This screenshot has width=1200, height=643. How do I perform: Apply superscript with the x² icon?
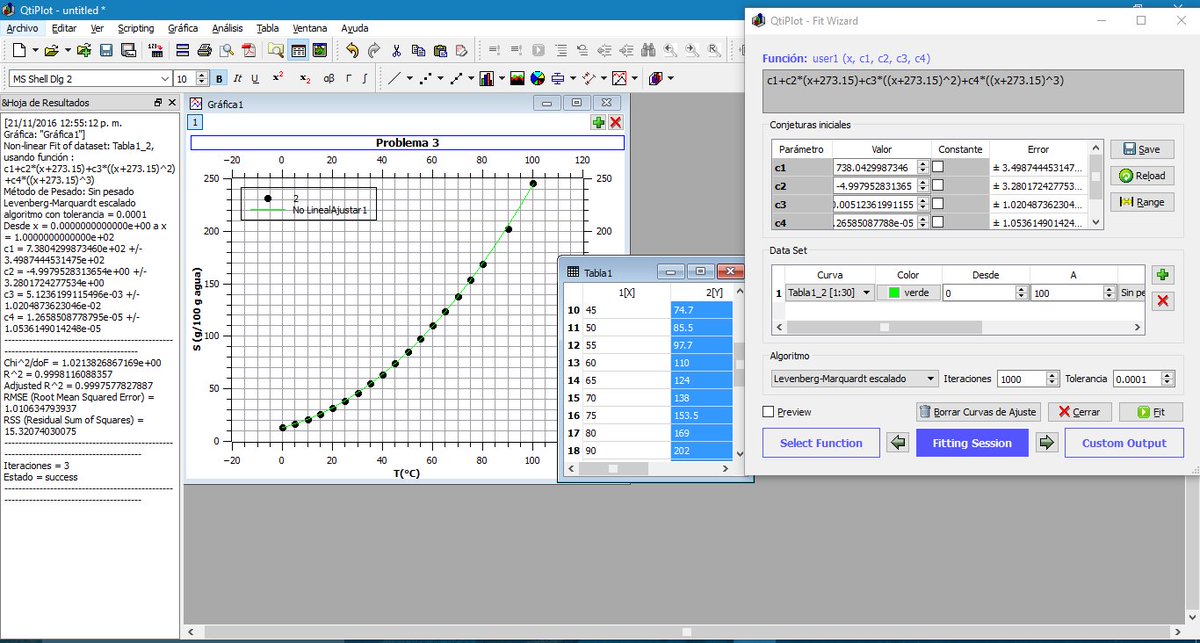(x=278, y=78)
